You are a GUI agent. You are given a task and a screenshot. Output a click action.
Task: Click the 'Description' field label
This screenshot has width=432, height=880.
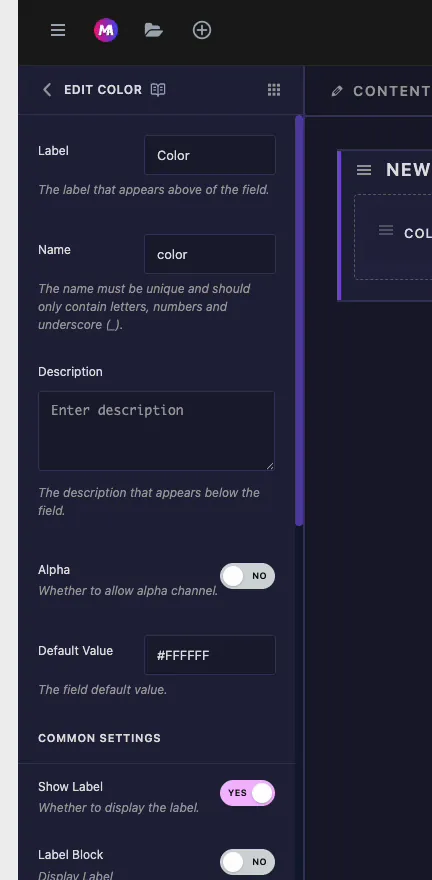70,372
